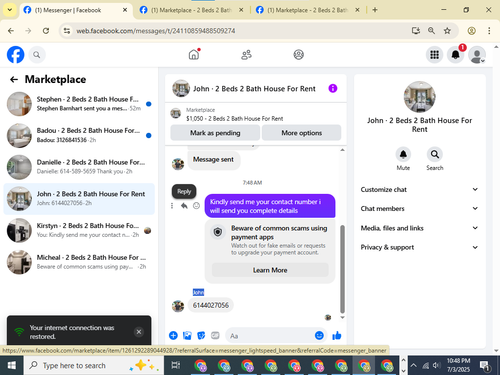Viewport: 500px width, 375px height.
Task: Click the reply arrow icon beside the message
Action: point(184,206)
